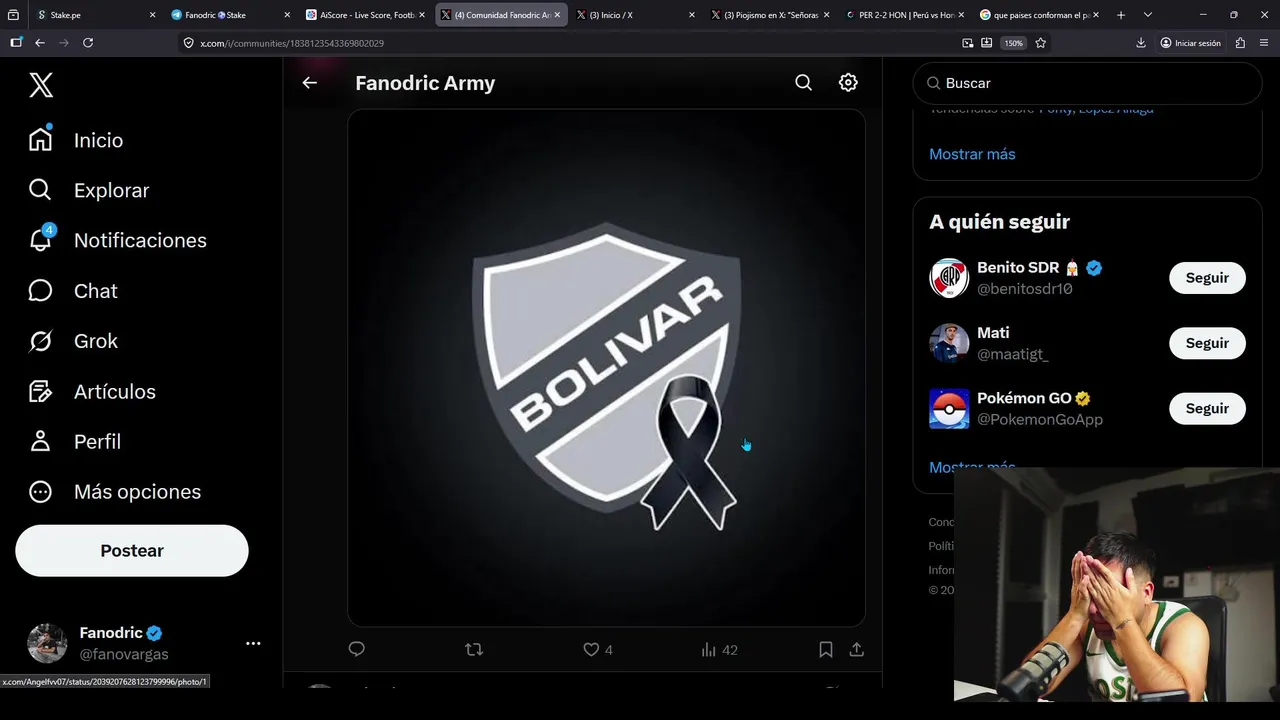Open the browser extensions icon

click(x=1240, y=43)
